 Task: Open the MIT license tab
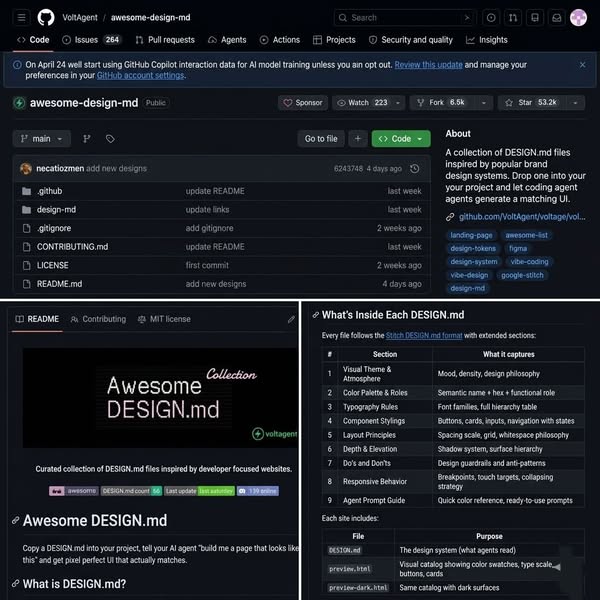pos(164,319)
